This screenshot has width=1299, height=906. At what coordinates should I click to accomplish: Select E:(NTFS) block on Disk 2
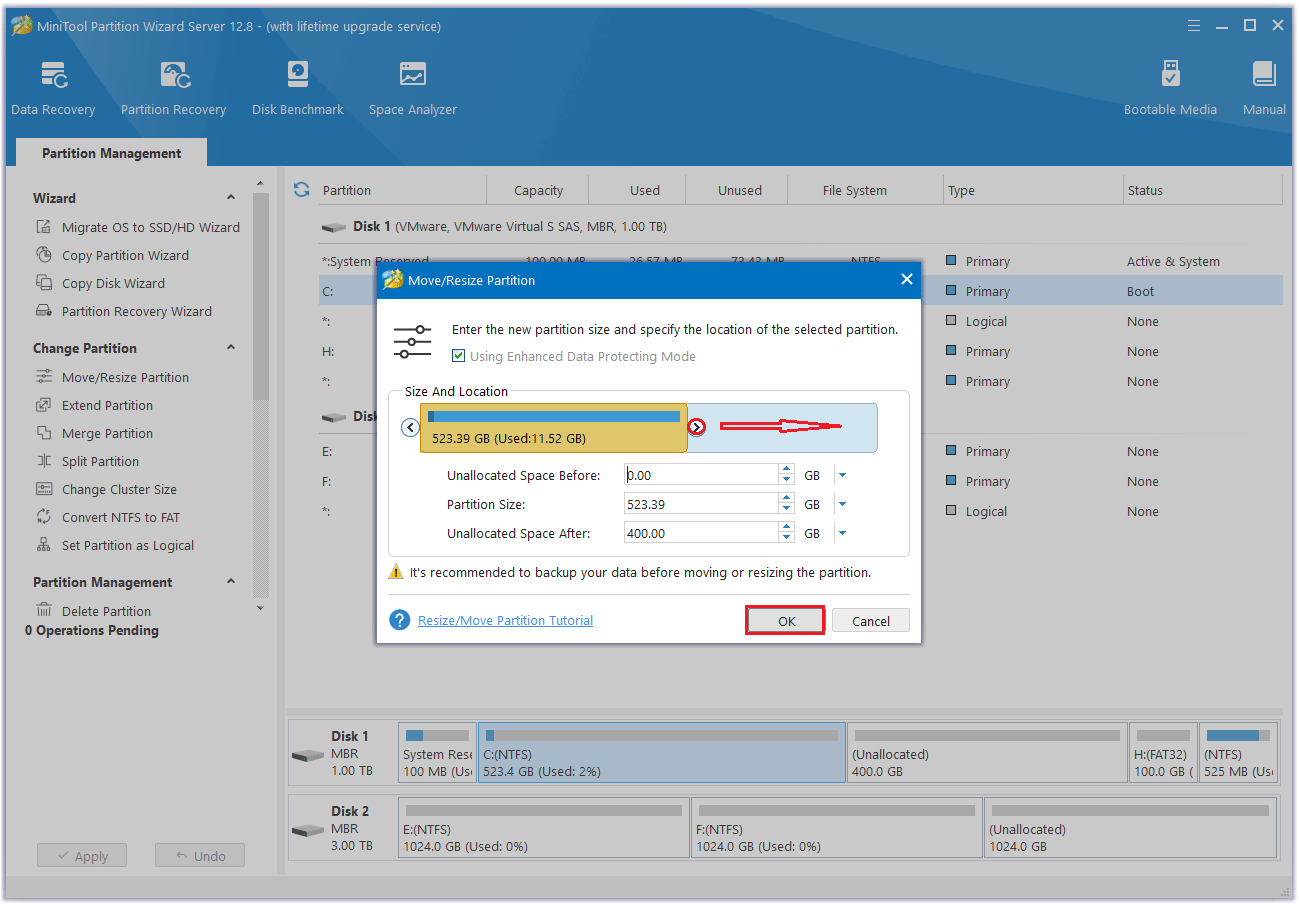(543, 827)
